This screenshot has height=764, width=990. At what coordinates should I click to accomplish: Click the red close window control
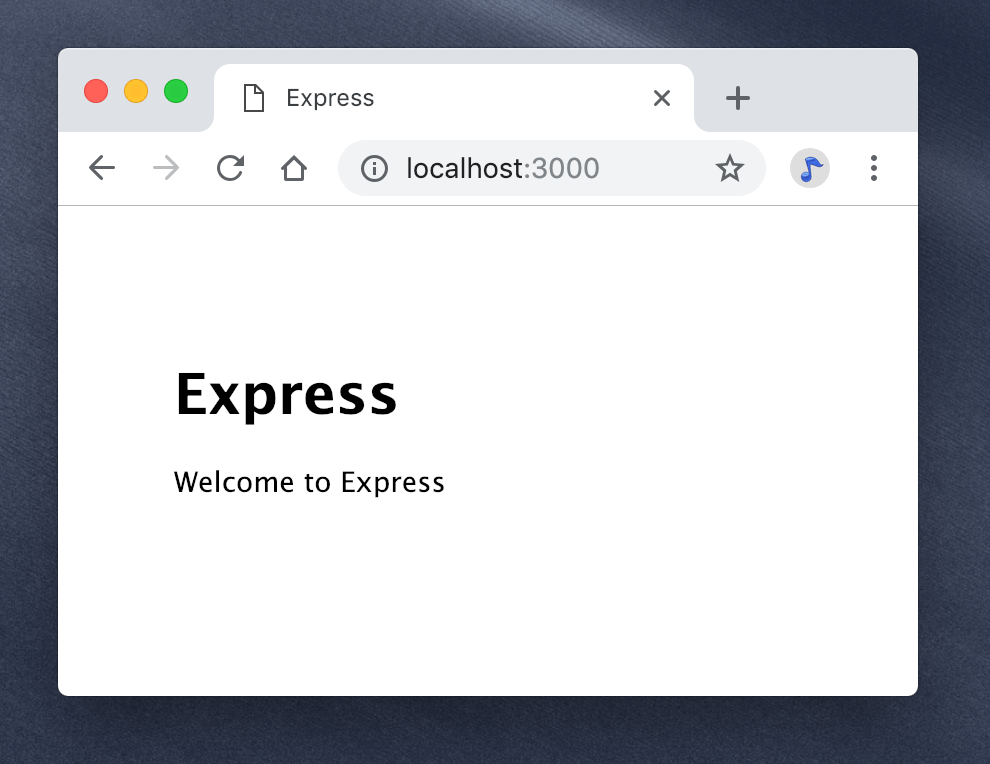[x=96, y=91]
